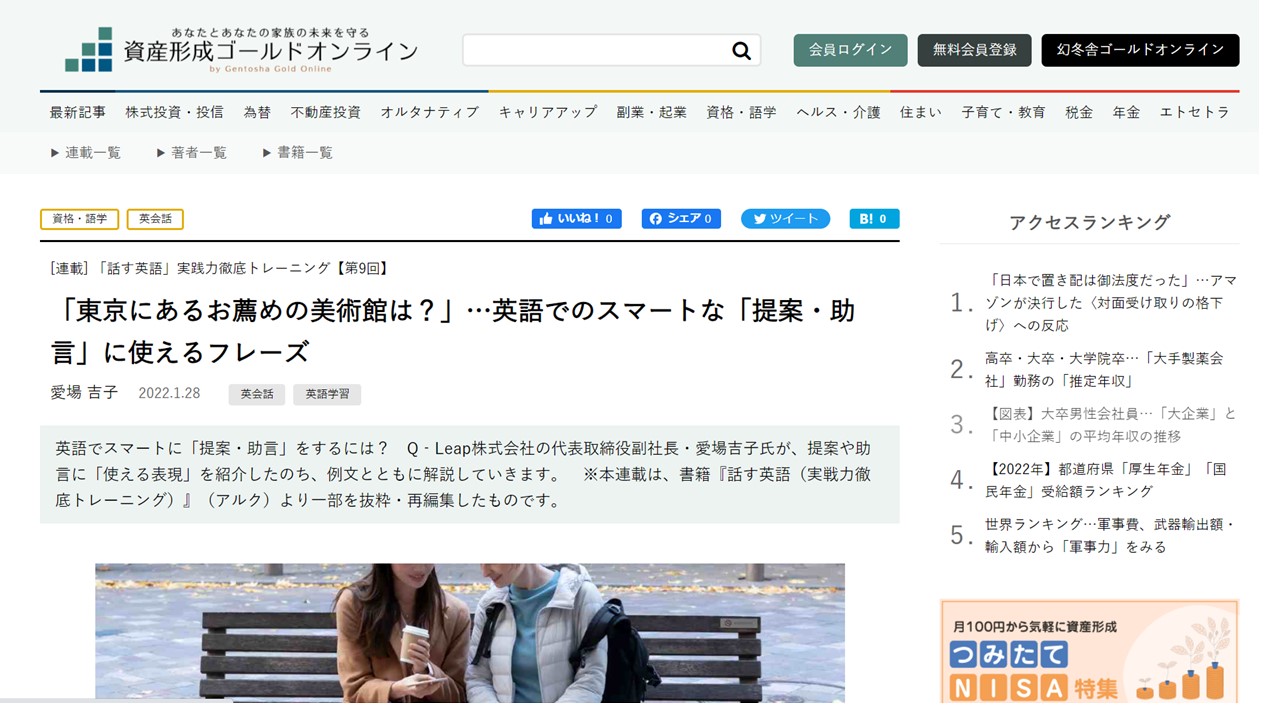This screenshot has width=1280, height=720.
Task: Click the gray 英会話 tag beside date
Action: click(257, 394)
